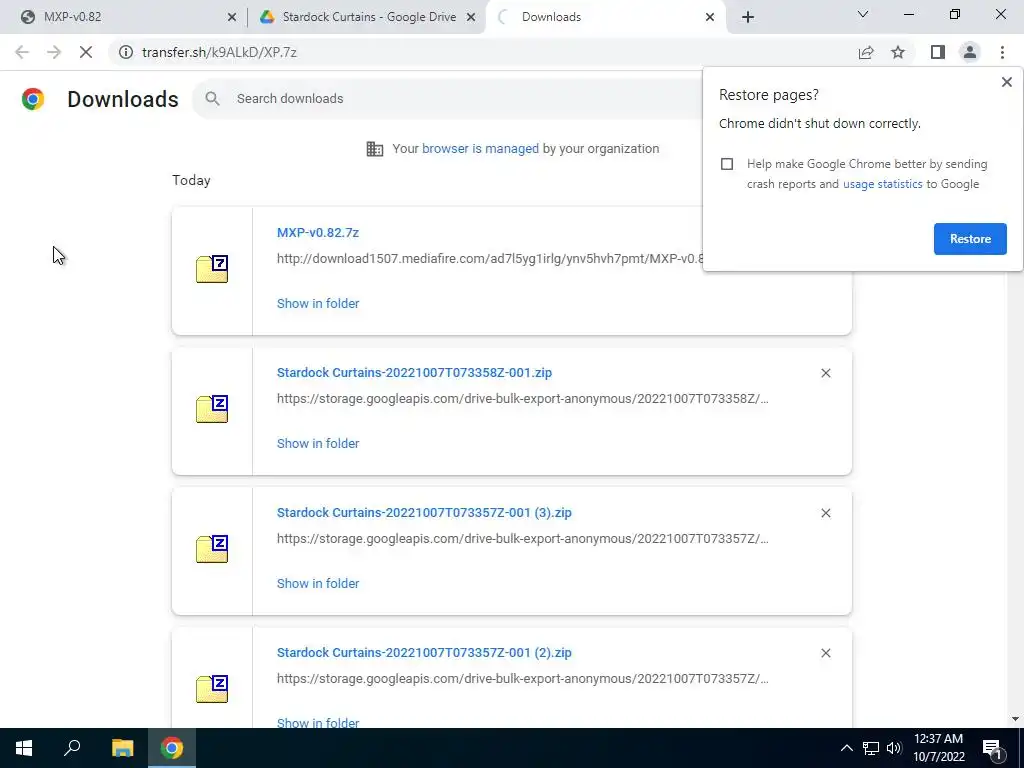
Task: Remove 073357Z-001 (3).zip from the list
Action: pos(825,513)
